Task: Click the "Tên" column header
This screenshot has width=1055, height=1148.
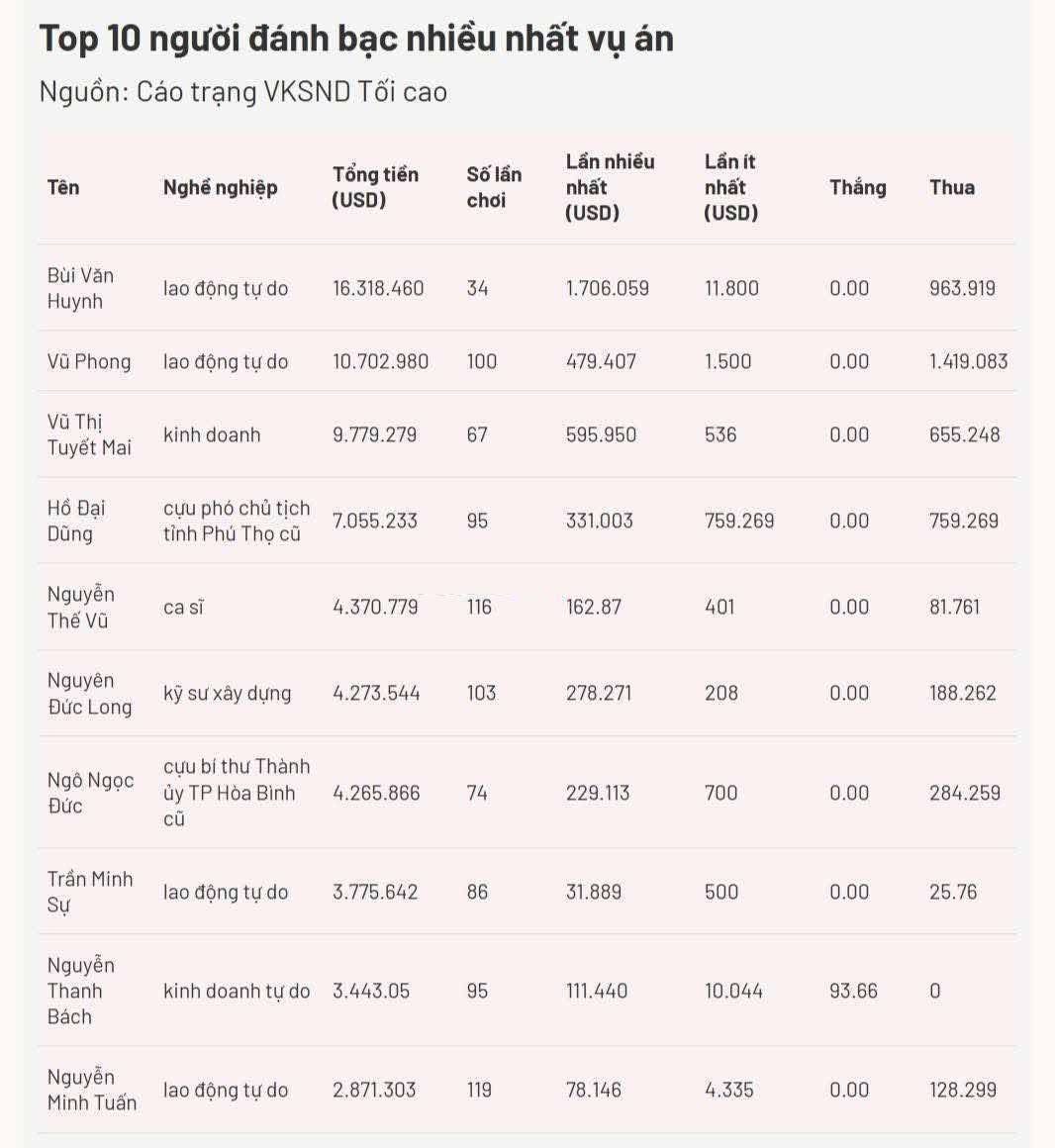Action: click(63, 187)
